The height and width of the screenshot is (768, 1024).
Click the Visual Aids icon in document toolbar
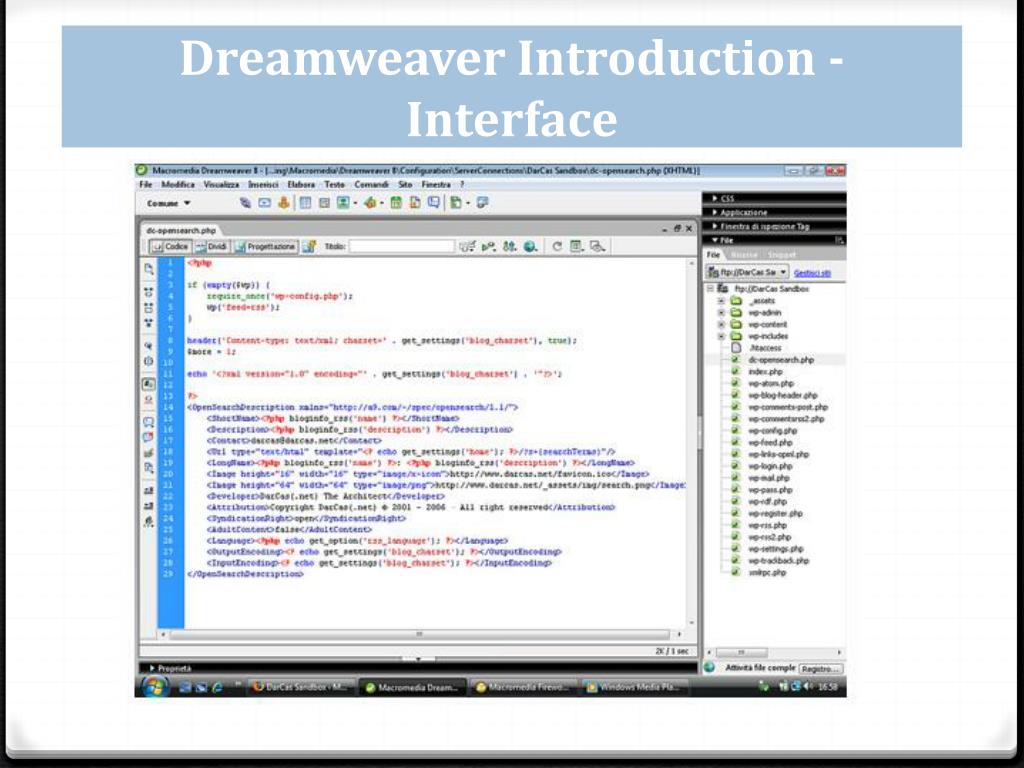597,247
